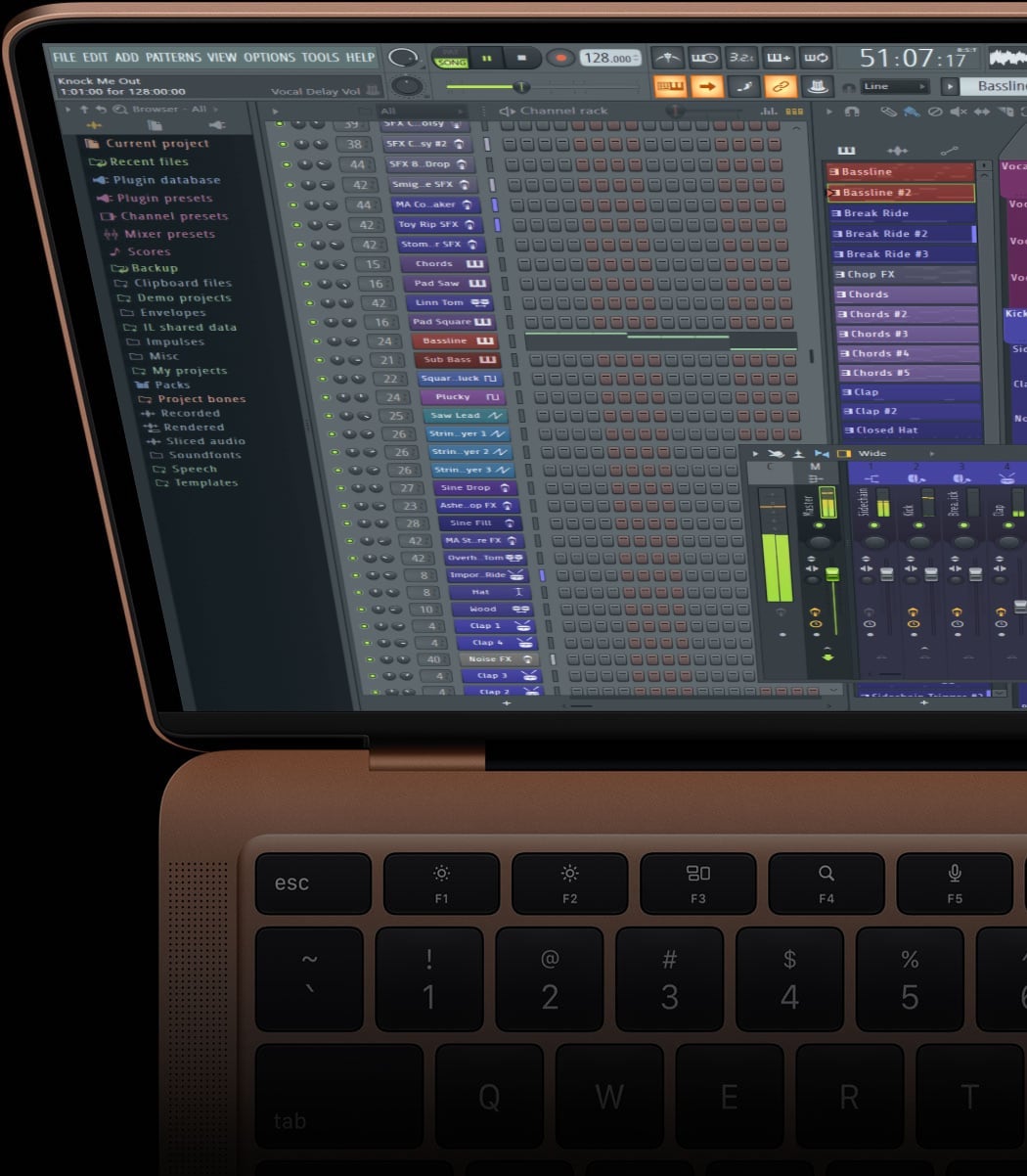Start recording with the record button
Image resolution: width=1027 pixels, height=1176 pixels.
tap(560, 59)
